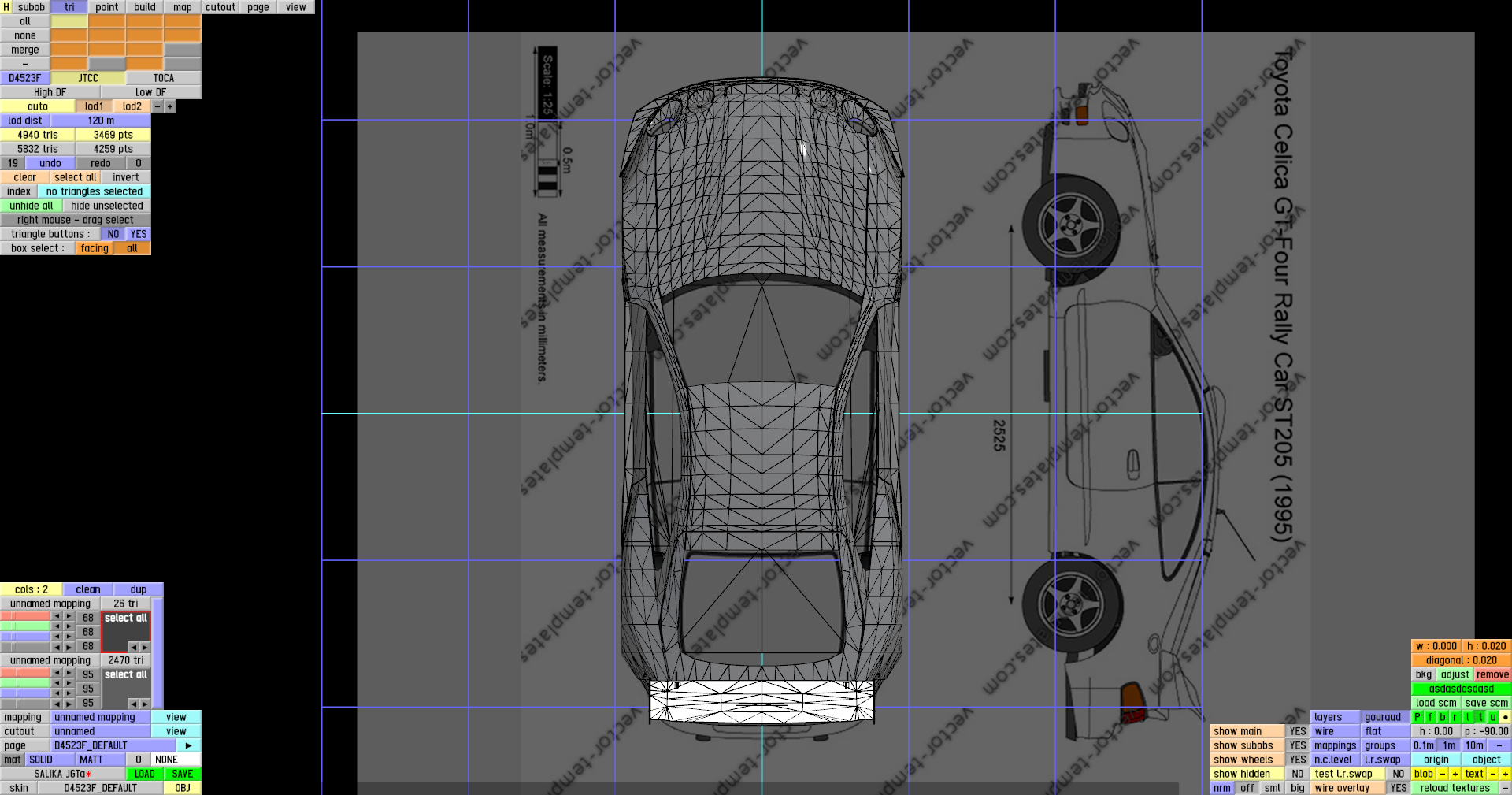This screenshot has width=1512, height=795.
Task: Switch to the subob tab
Action: click(31, 7)
